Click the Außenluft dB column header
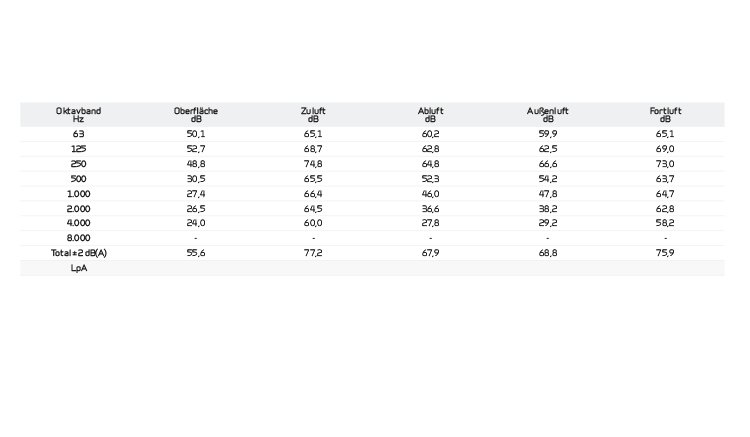Screen dimensions: 750x437 (548, 114)
